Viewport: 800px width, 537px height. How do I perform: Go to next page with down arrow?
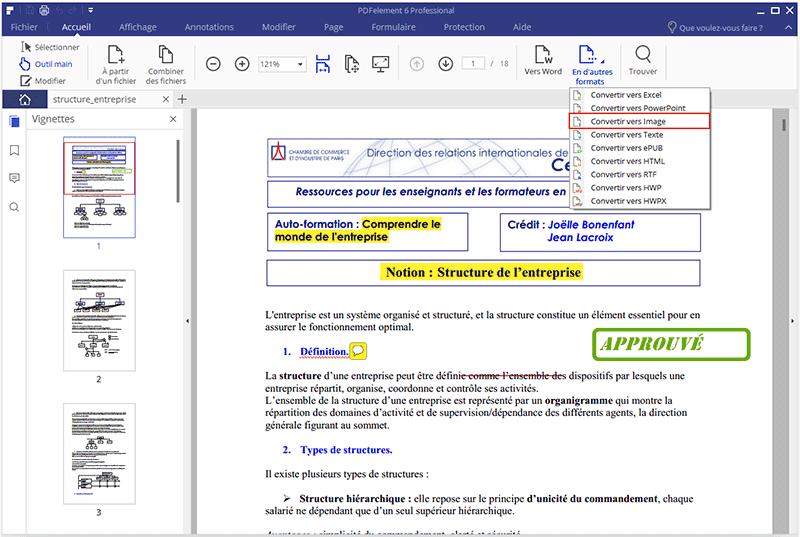coord(445,64)
